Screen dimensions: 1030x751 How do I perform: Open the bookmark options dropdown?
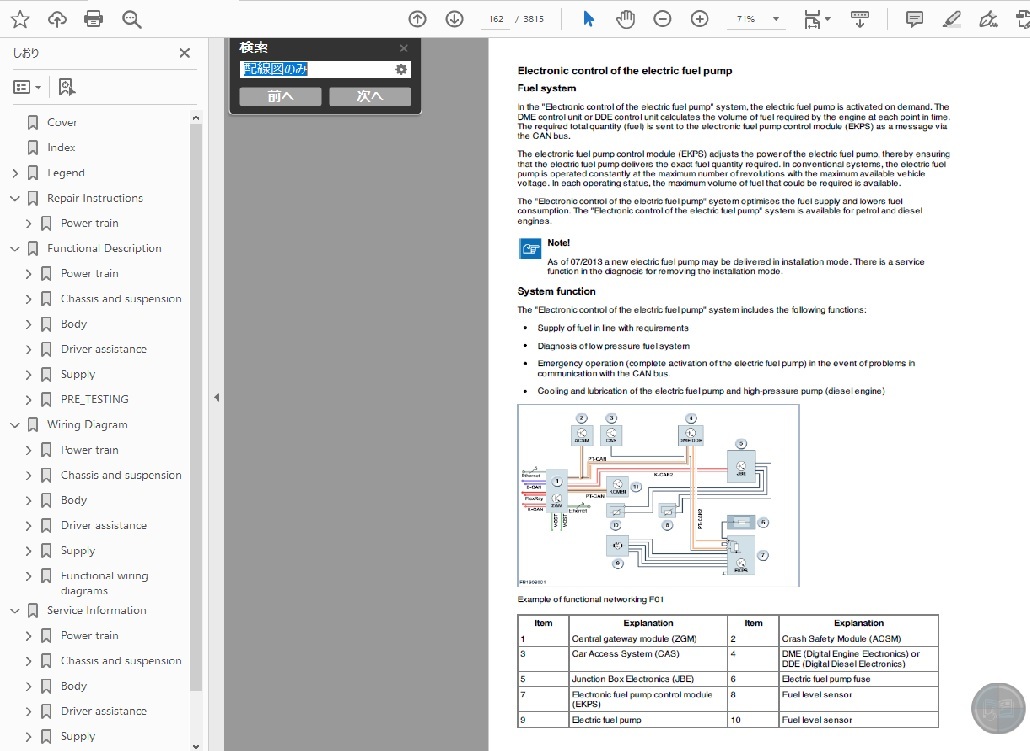click(x=27, y=87)
